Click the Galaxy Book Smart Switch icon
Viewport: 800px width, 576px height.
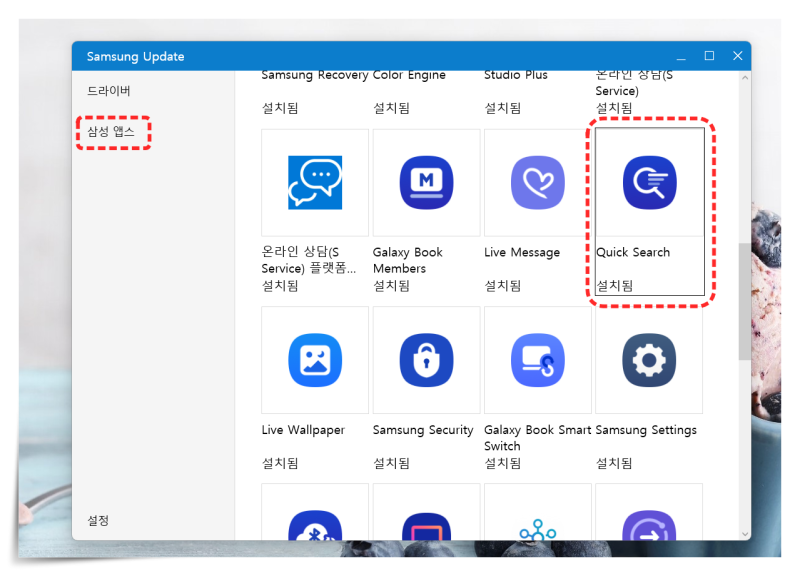(x=537, y=360)
